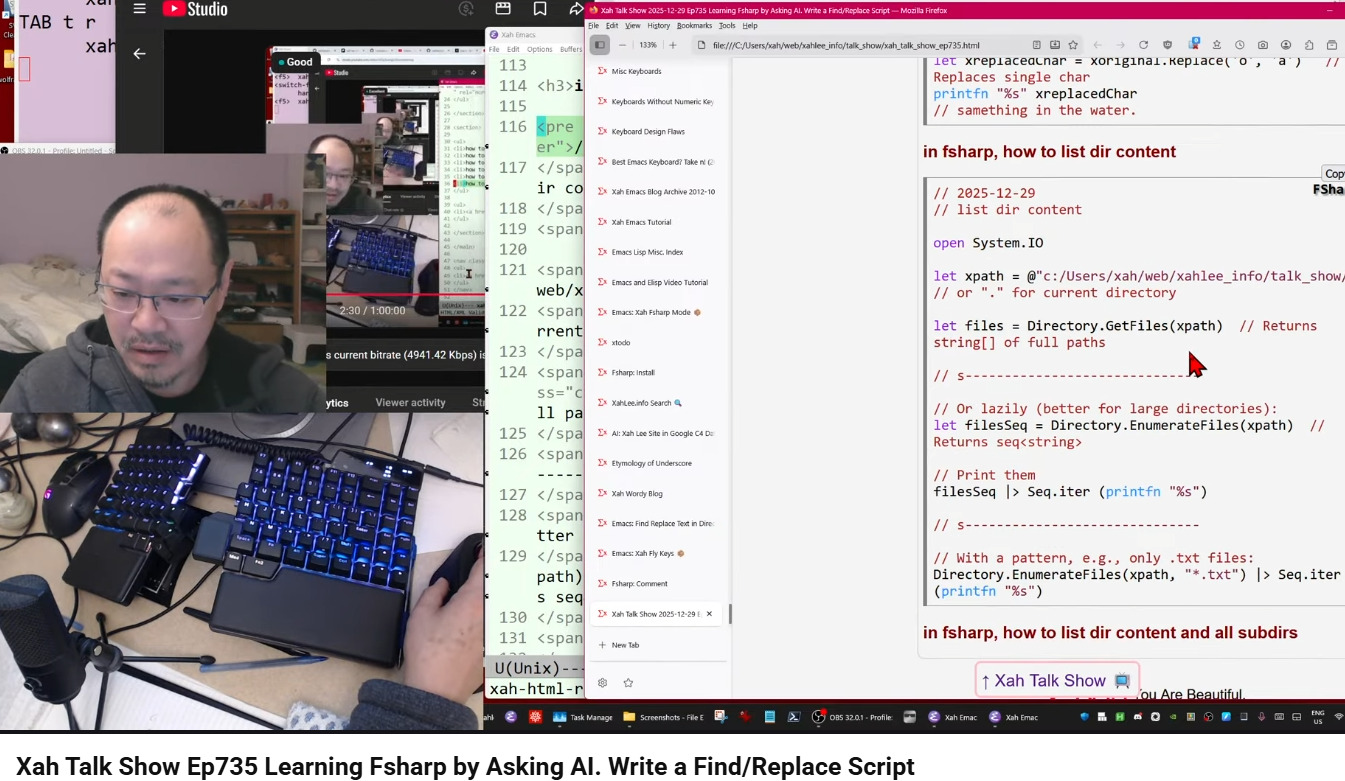Toggle the Firefox sidebar button
1345x781 pixels.
[x=599, y=45]
